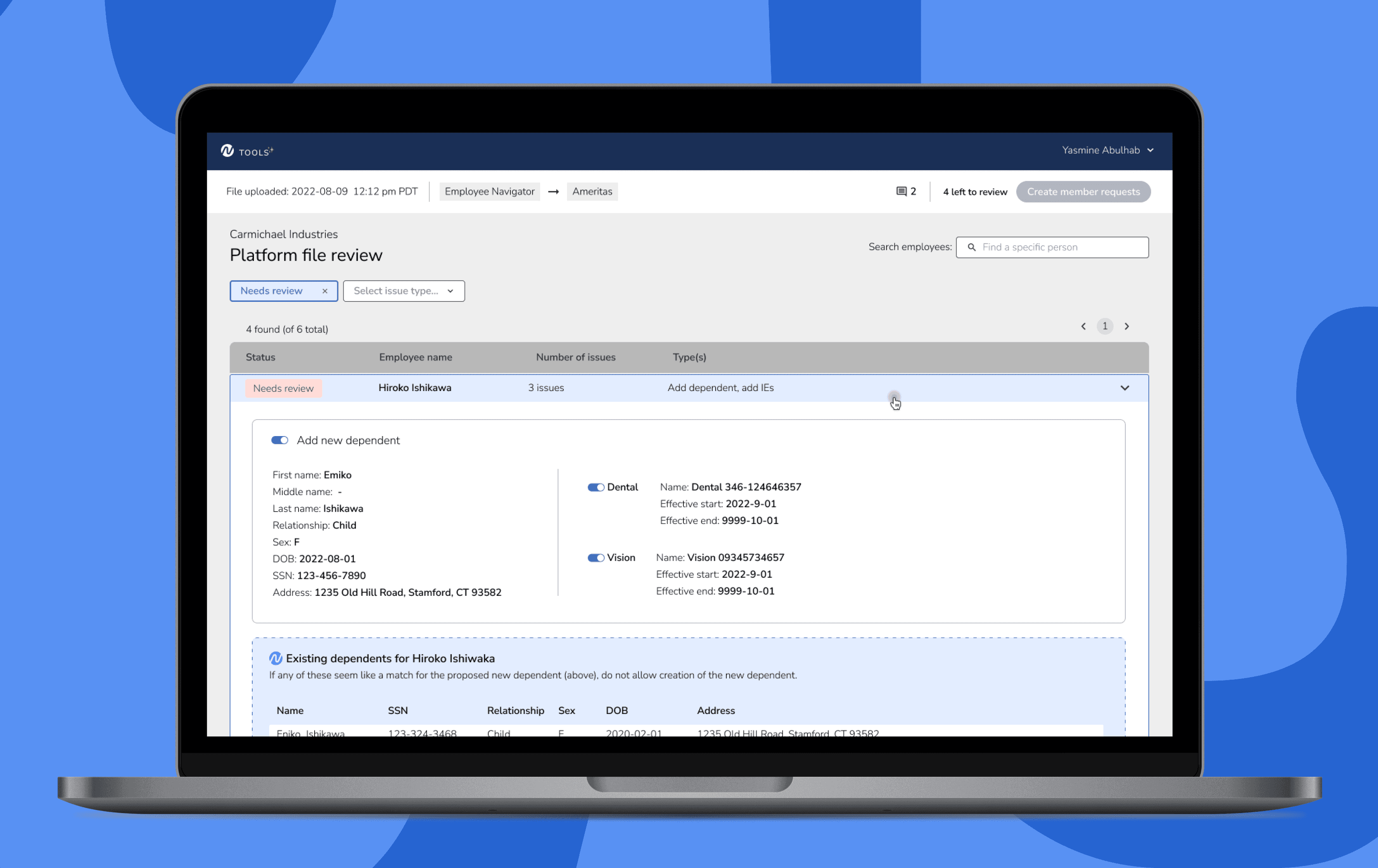Click the Existing dependents DOB column header
This screenshot has height=868, width=1378.
[x=617, y=711]
